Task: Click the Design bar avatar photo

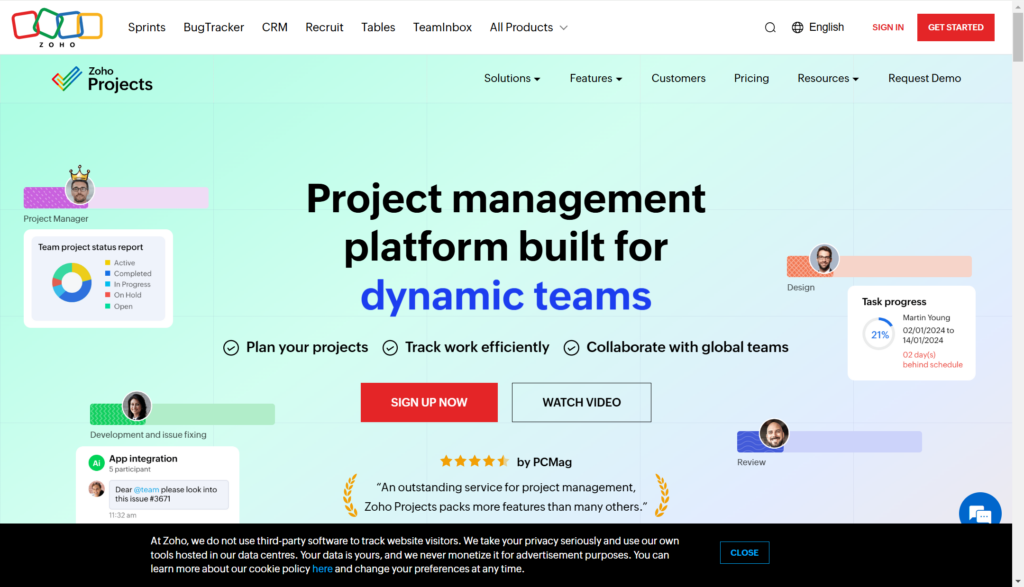Action: [824, 259]
